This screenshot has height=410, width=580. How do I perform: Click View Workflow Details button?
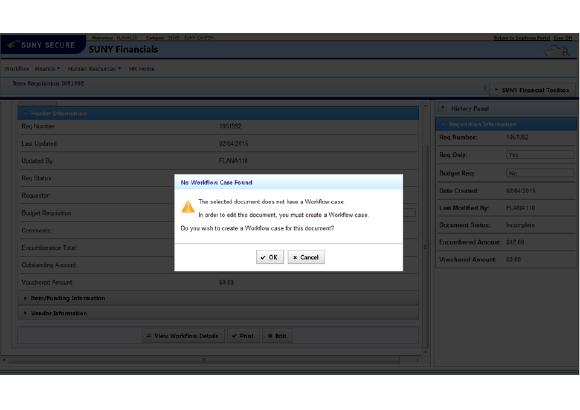[x=183, y=336]
